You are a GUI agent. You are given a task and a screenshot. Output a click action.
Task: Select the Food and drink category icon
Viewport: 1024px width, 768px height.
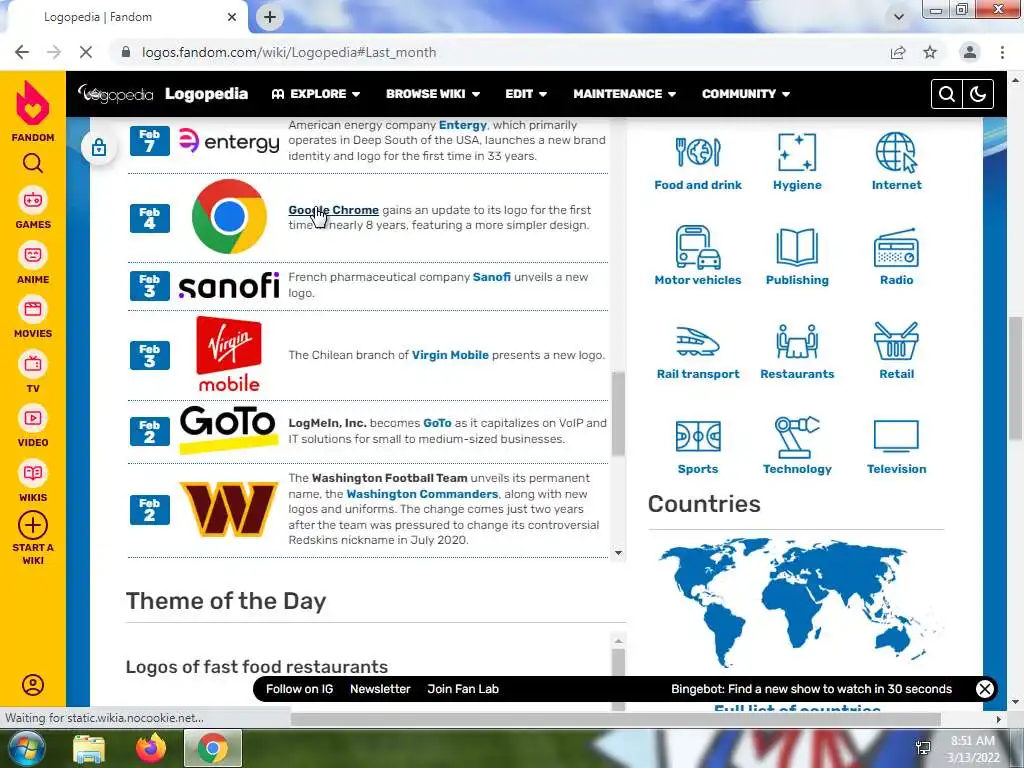tap(697, 152)
